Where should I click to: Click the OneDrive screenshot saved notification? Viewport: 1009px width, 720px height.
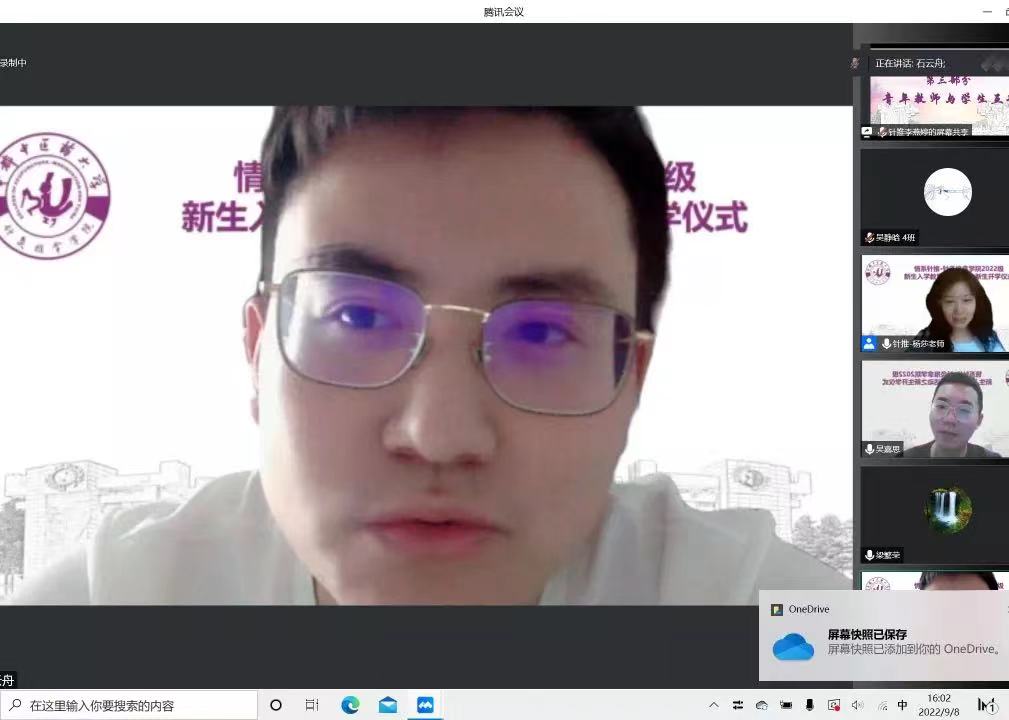(x=884, y=636)
